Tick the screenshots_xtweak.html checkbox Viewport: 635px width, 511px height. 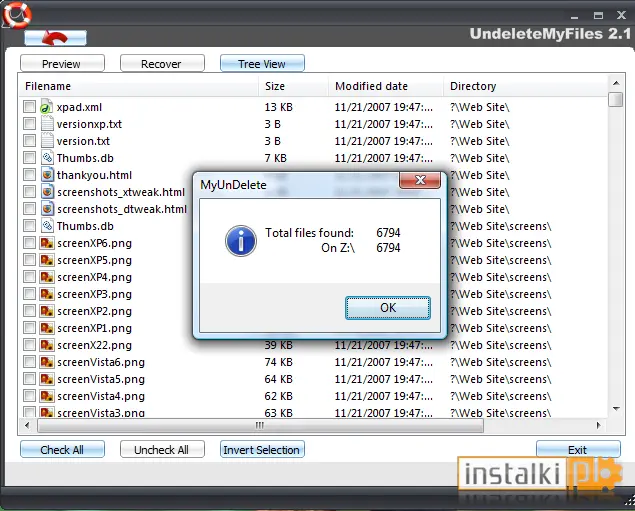coord(29,192)
